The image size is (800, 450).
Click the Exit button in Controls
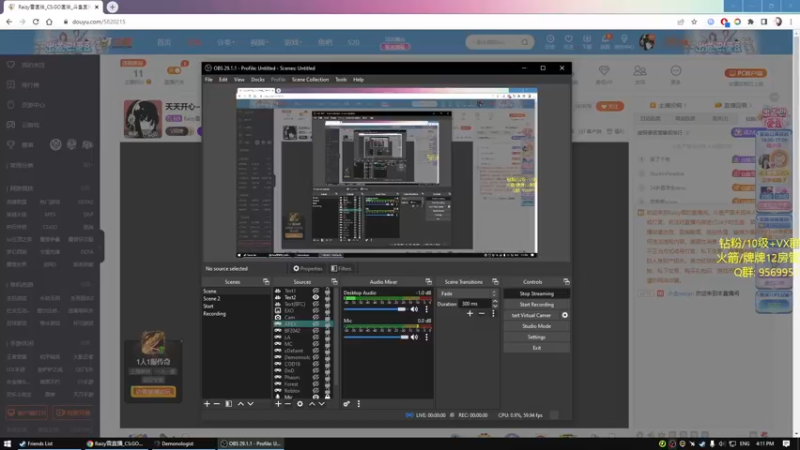coord(536,348)
